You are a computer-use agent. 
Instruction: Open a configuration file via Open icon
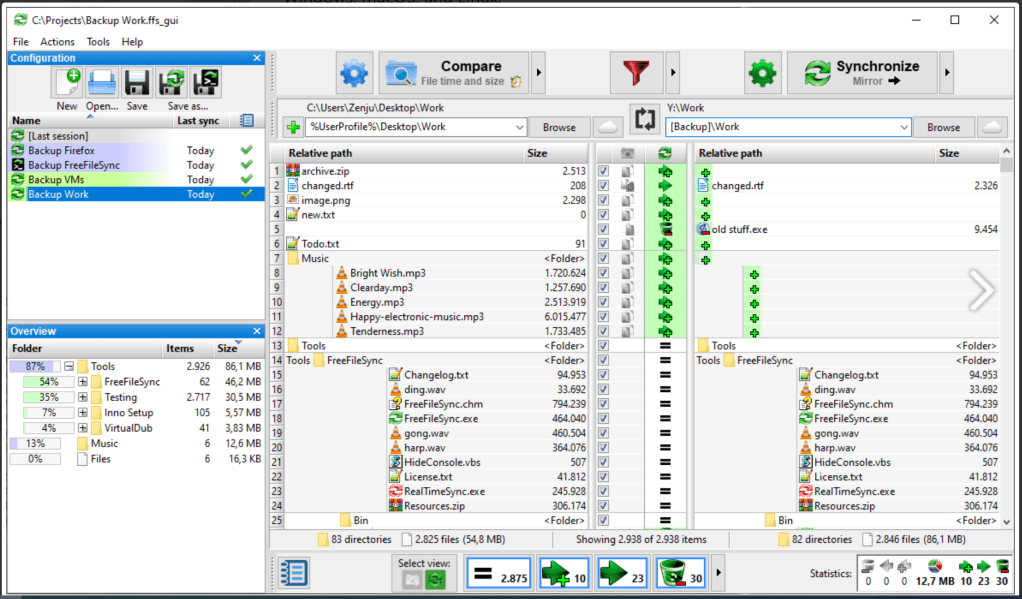click(x=101, y=83)
